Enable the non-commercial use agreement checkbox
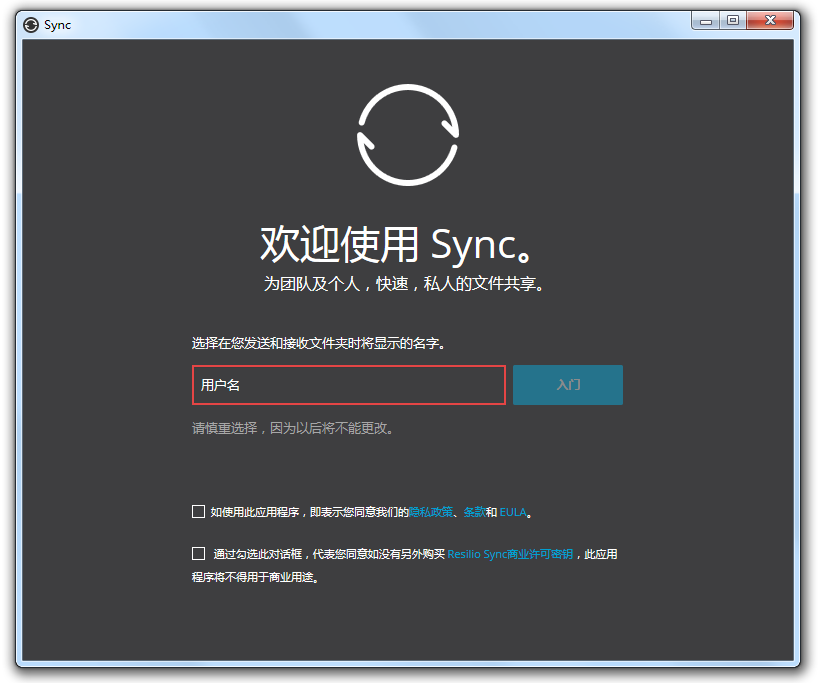This screenshot has width=824, height=683. [198, 553]
